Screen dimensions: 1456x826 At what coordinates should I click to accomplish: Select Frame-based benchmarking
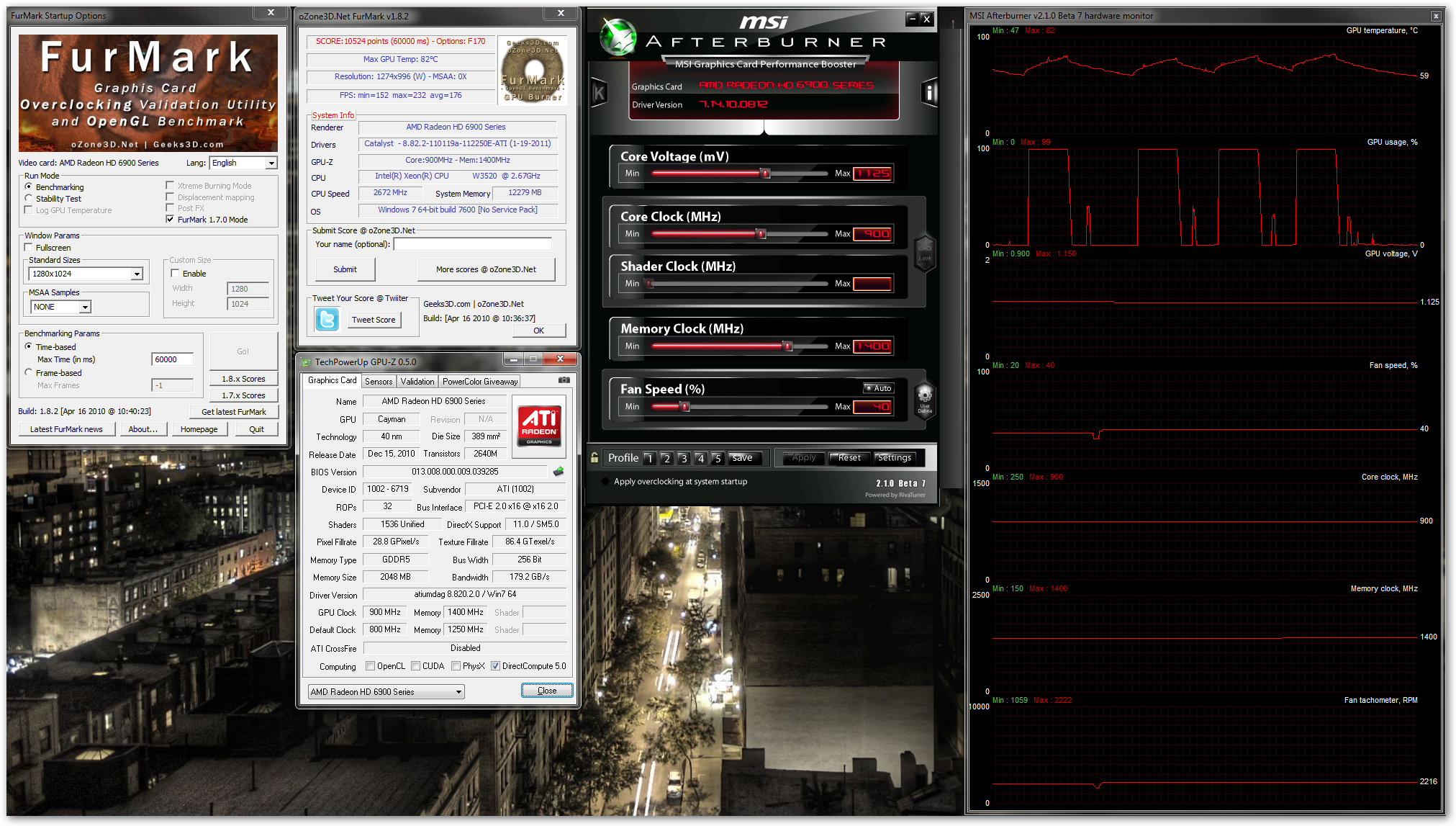[x=29, y=372]
